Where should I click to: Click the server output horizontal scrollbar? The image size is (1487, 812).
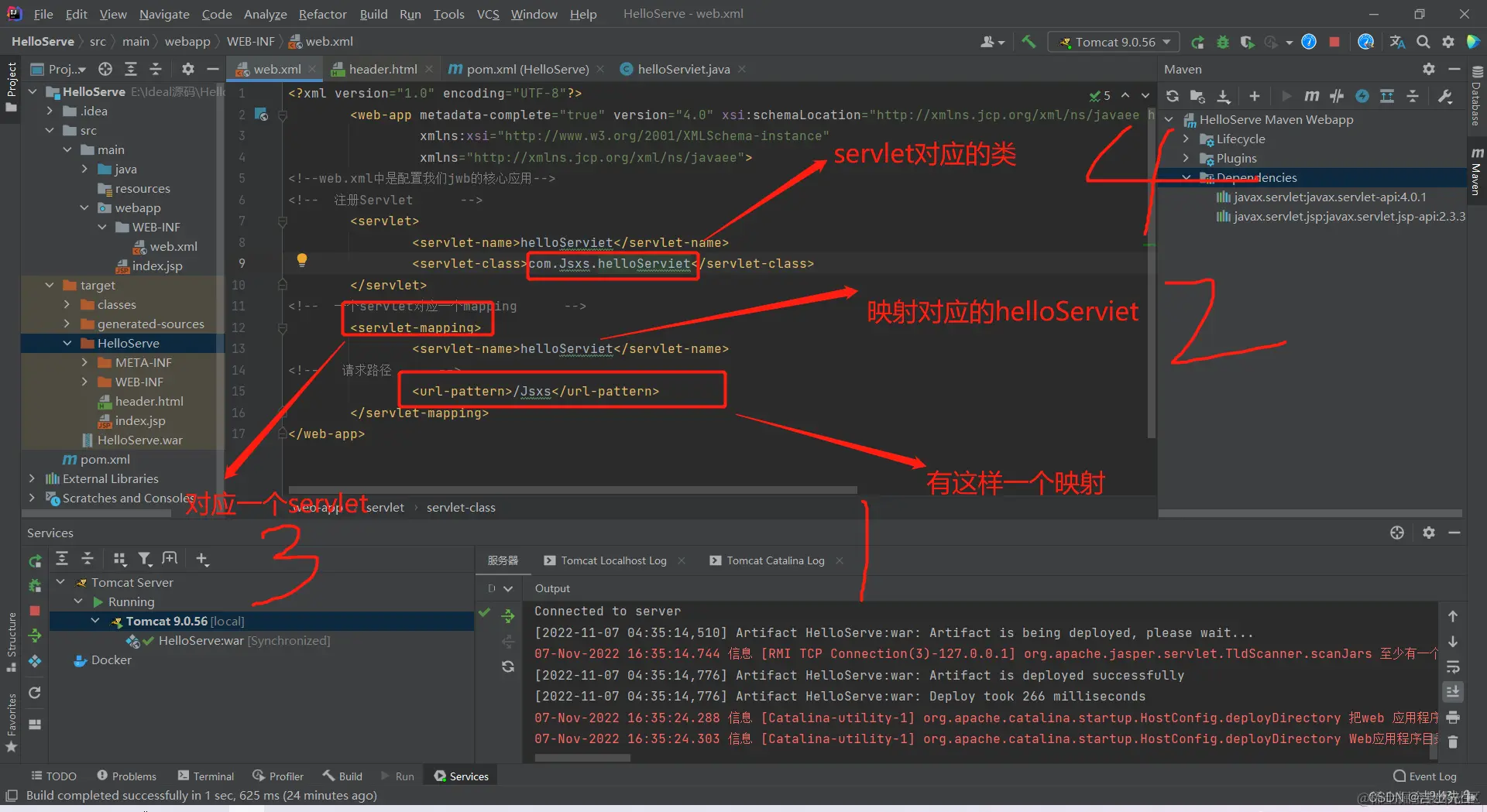click(x=582, y=758)
